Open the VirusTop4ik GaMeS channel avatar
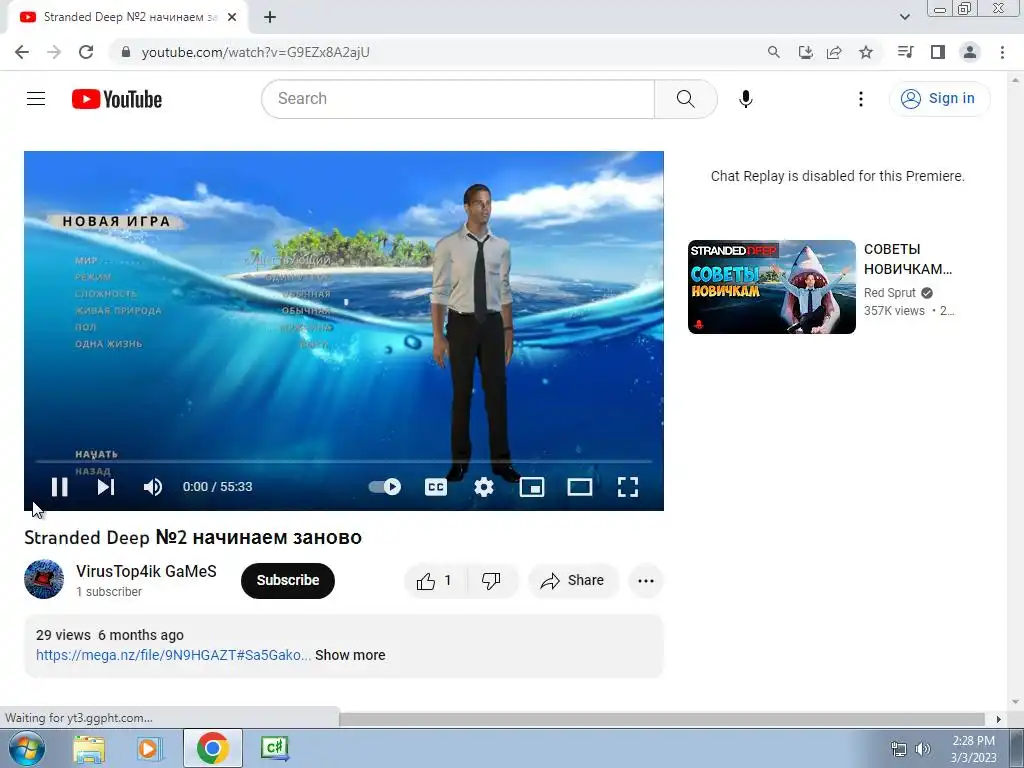This screenshot has height=768, width=1024. point(44,579)
